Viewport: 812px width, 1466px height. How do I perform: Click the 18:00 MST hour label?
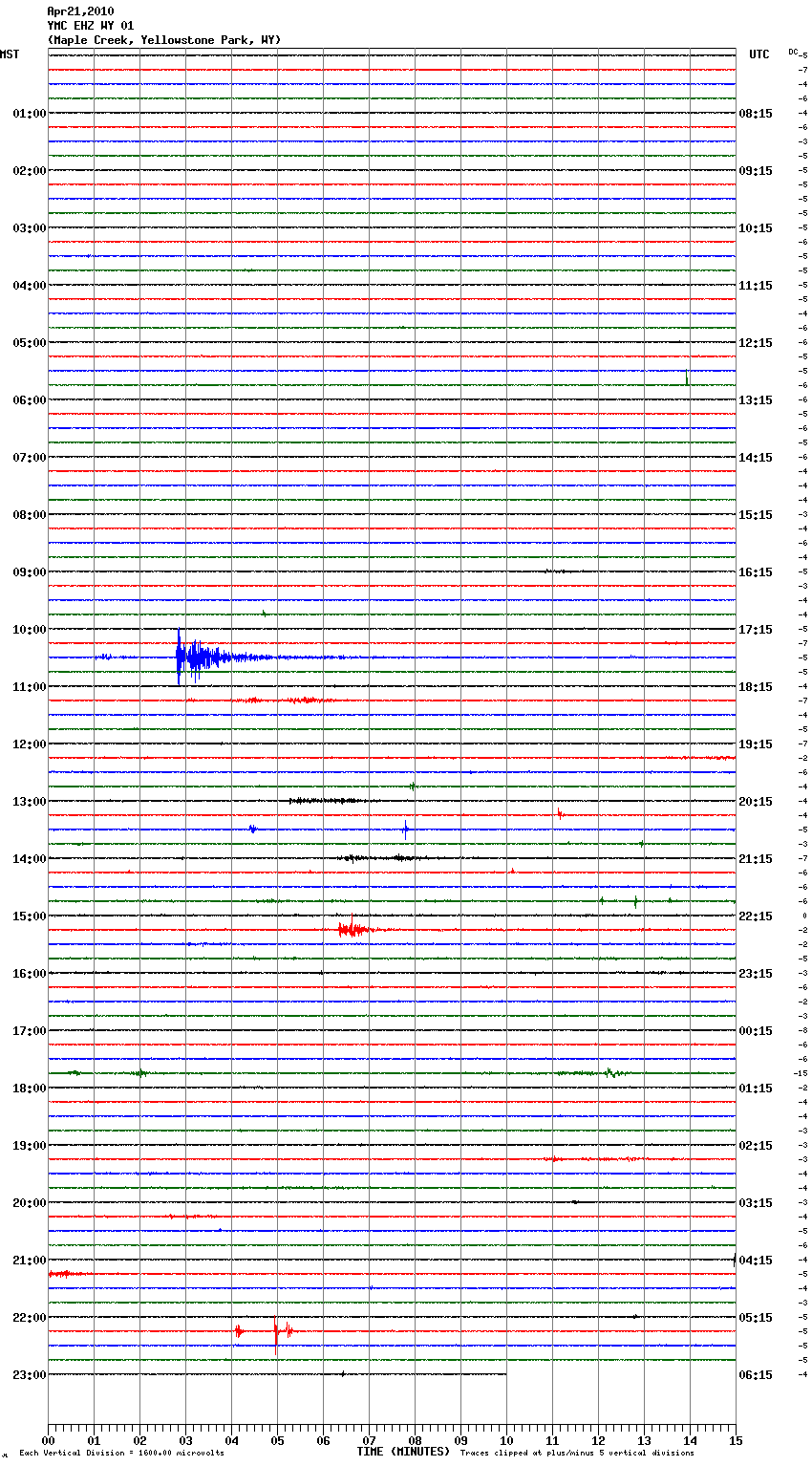click(30, 1089)
